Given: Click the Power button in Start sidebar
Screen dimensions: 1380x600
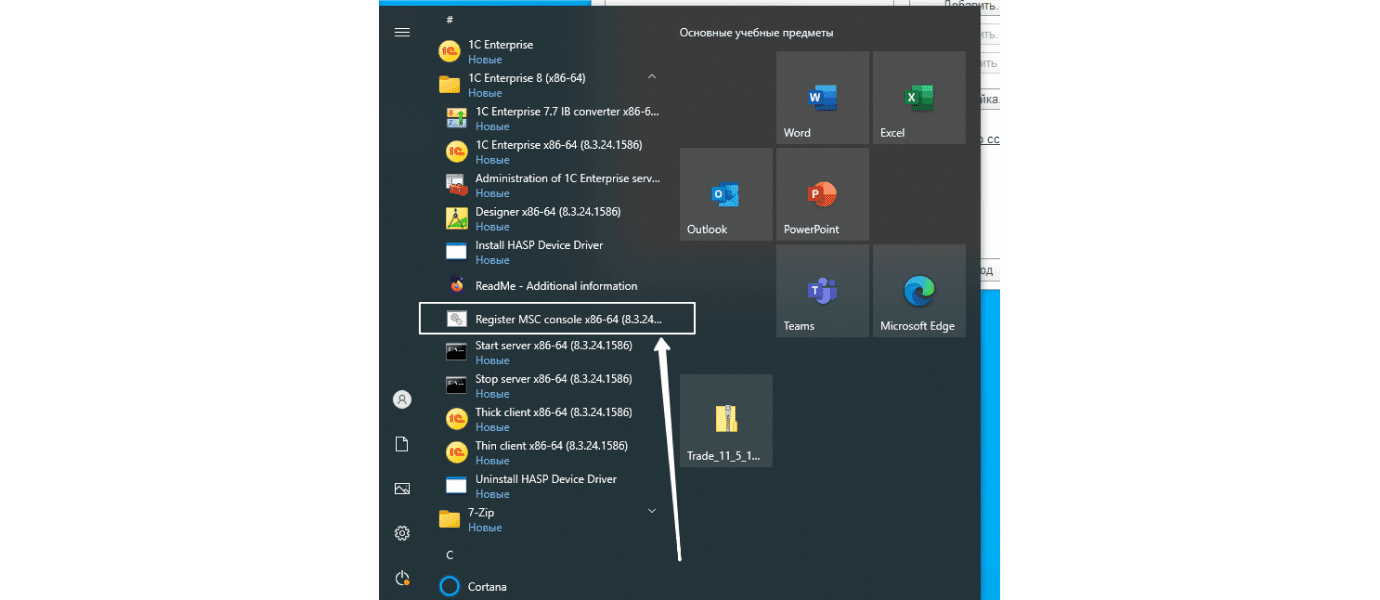Looking at the screenshot, I should pos(402,578).
